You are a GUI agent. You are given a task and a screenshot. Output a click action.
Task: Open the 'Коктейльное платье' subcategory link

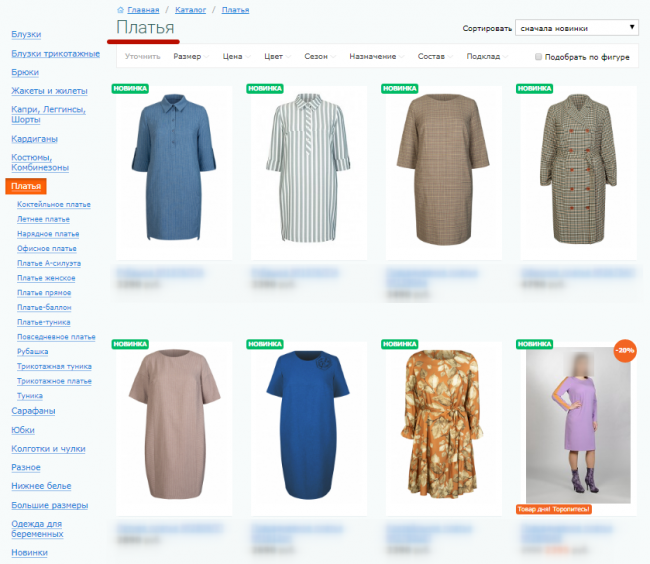coord(53,204)
